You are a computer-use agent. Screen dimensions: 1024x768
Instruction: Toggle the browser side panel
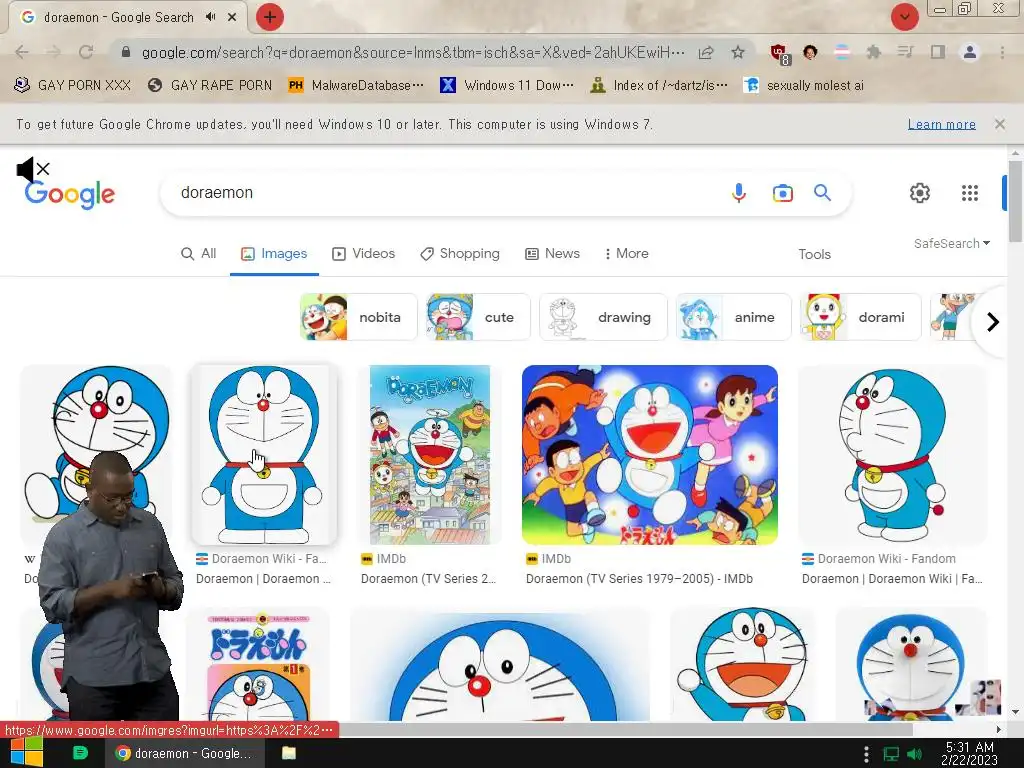[938, 52]
